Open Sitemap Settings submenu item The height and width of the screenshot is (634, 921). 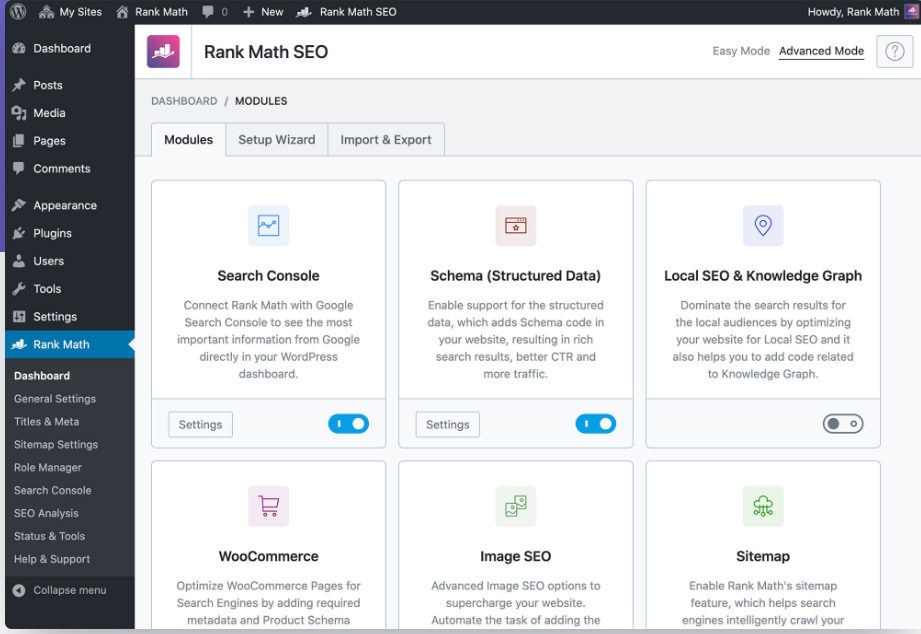(x=56, y=444)
